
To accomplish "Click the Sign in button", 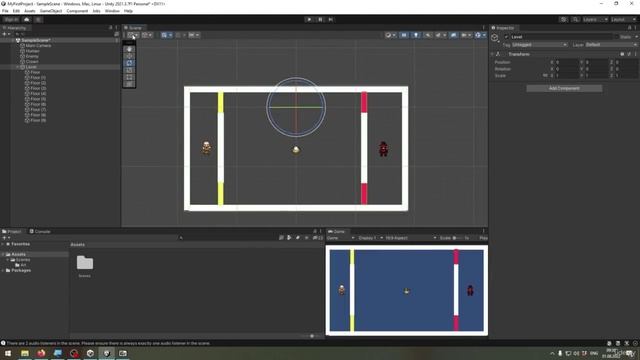I will 11,20.
